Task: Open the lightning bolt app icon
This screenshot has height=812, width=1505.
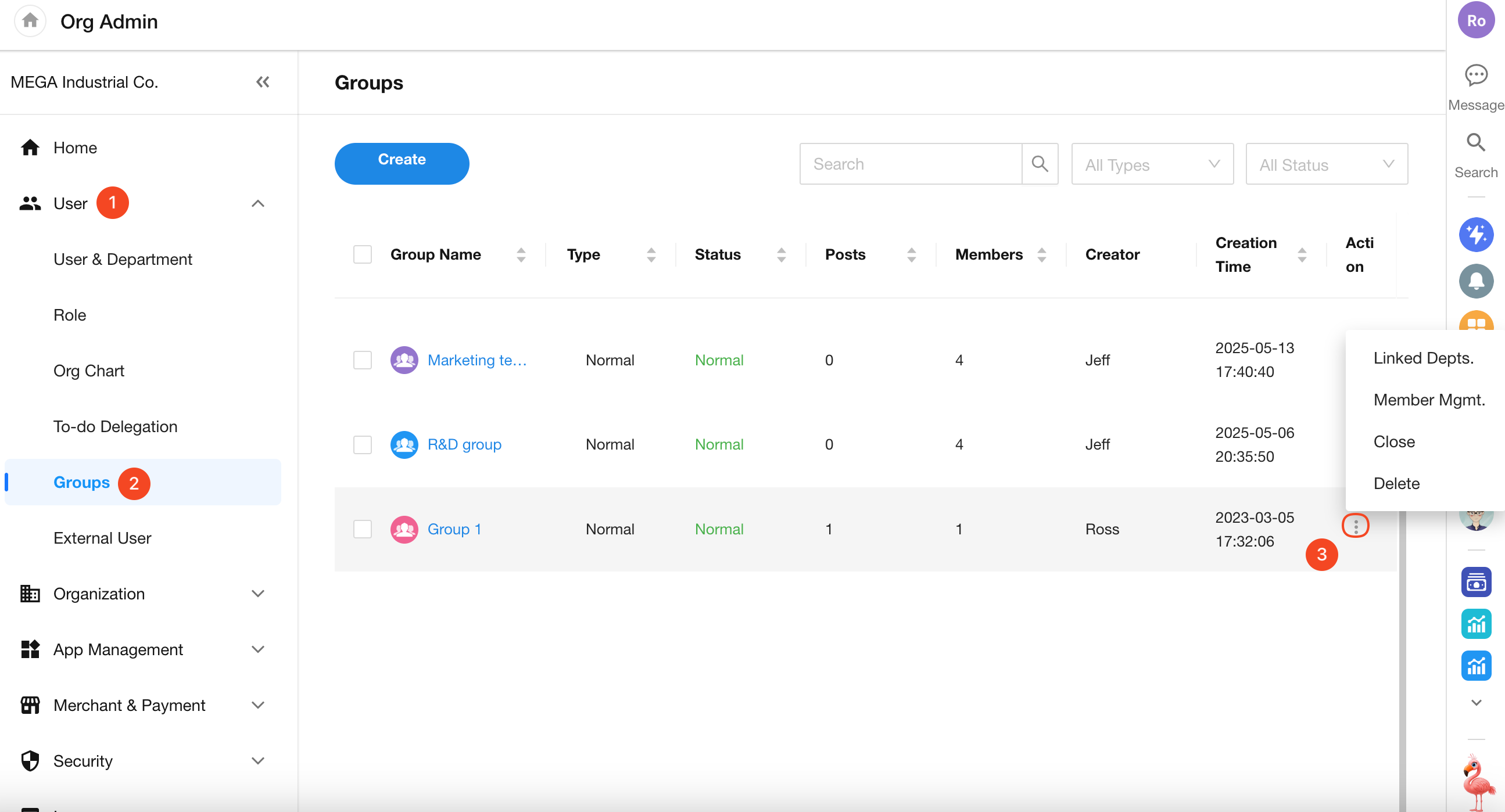Action: [x=1475, y=235]
